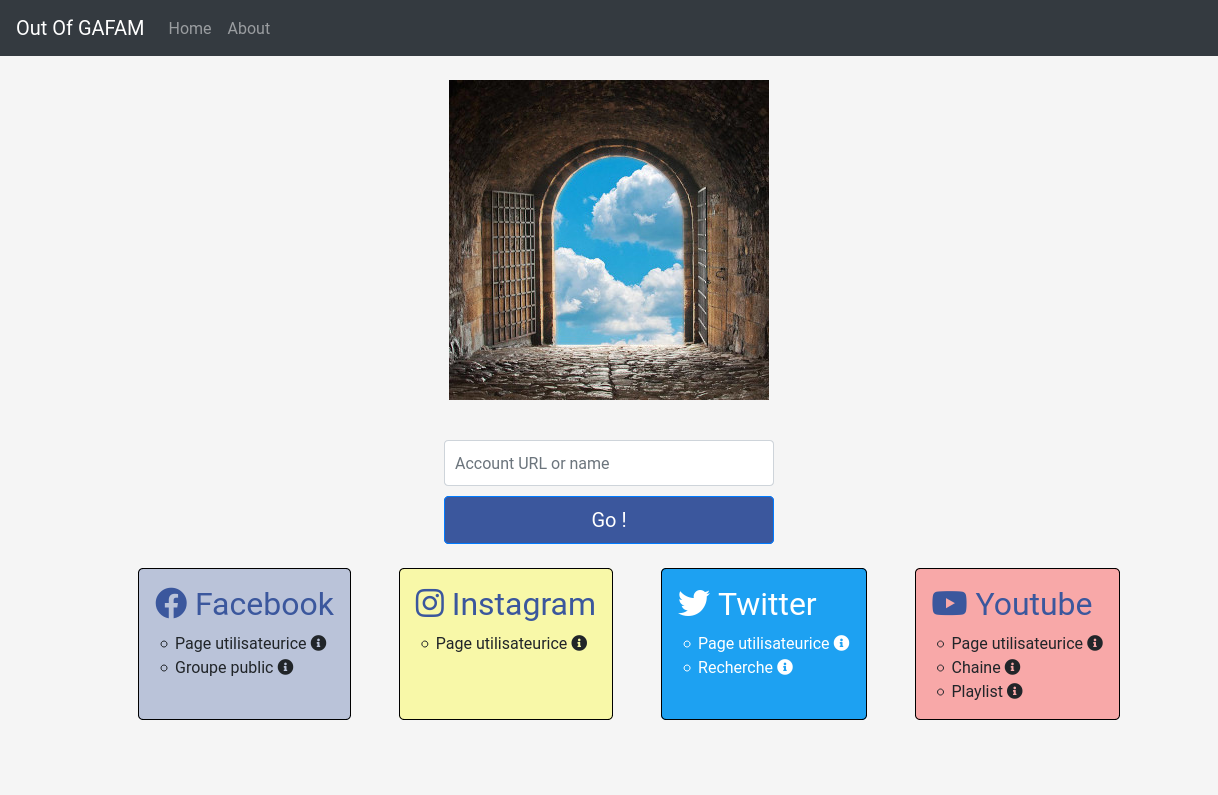
Task: Show info for Twitter Page utilisateurice
Action: (841, 643)
